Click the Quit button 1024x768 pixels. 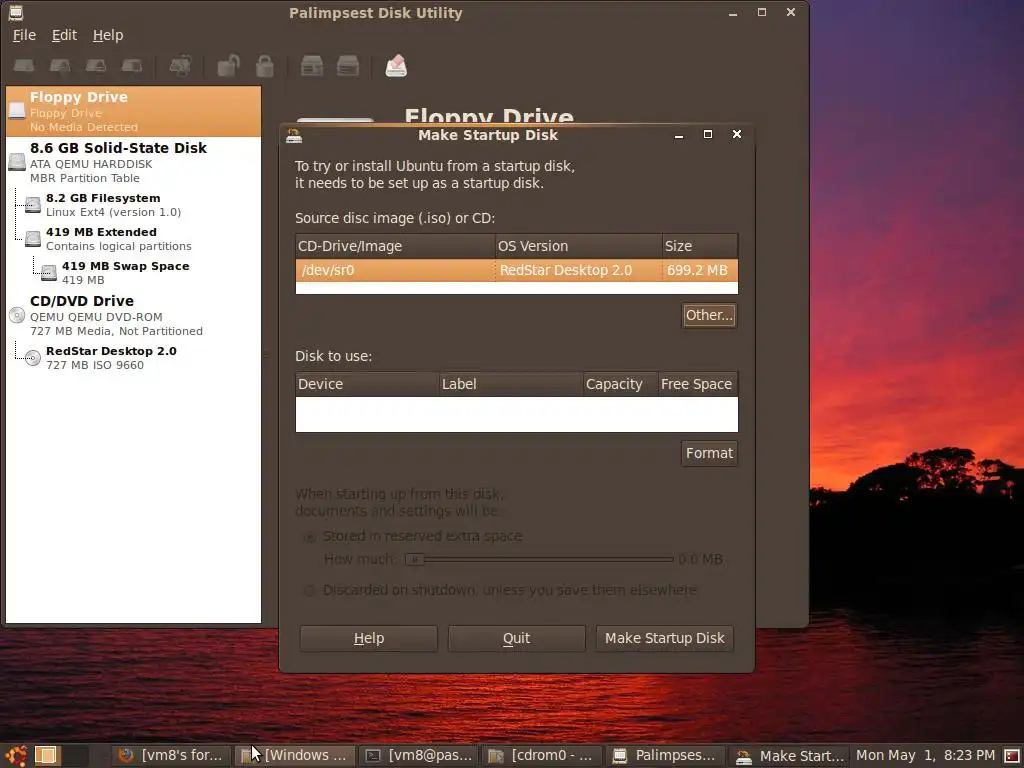pos(517,638)
